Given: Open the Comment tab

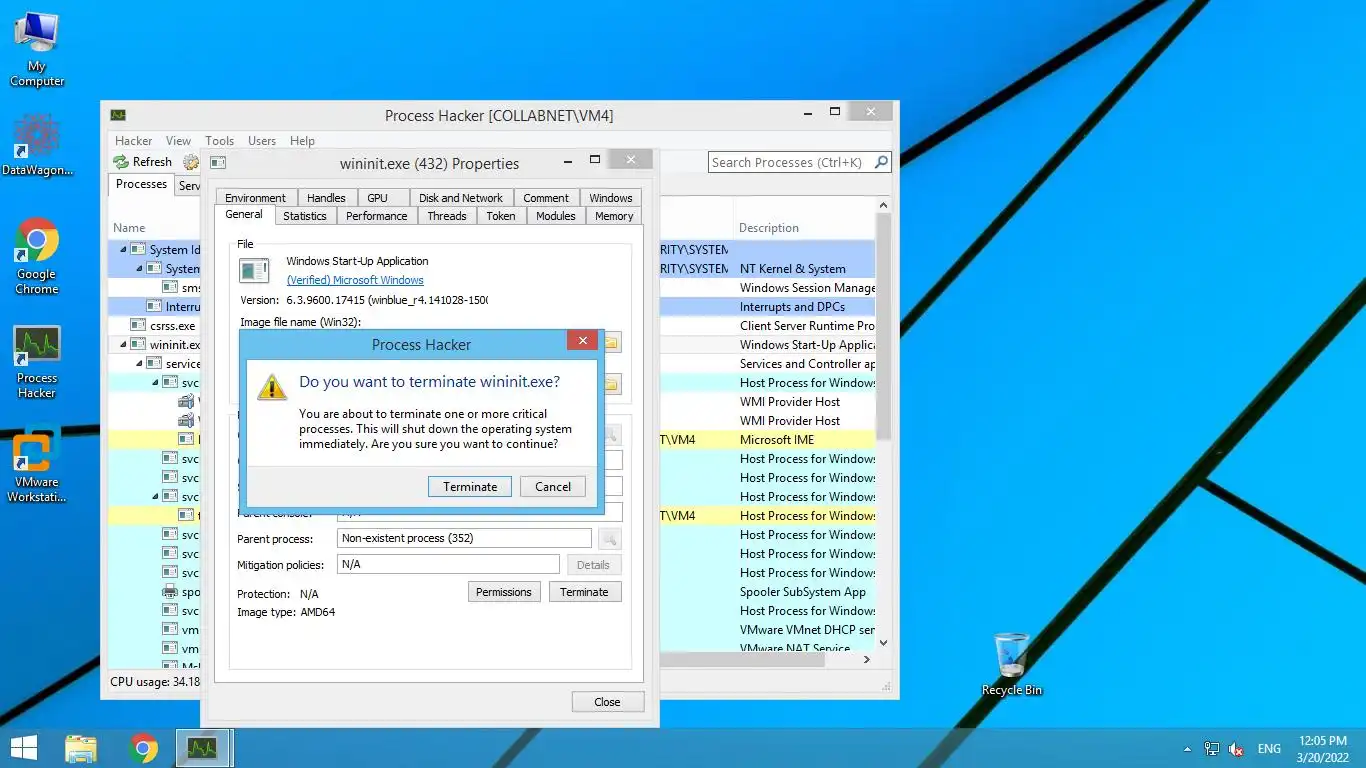Looking at the screenshot, I should point(546,198).
